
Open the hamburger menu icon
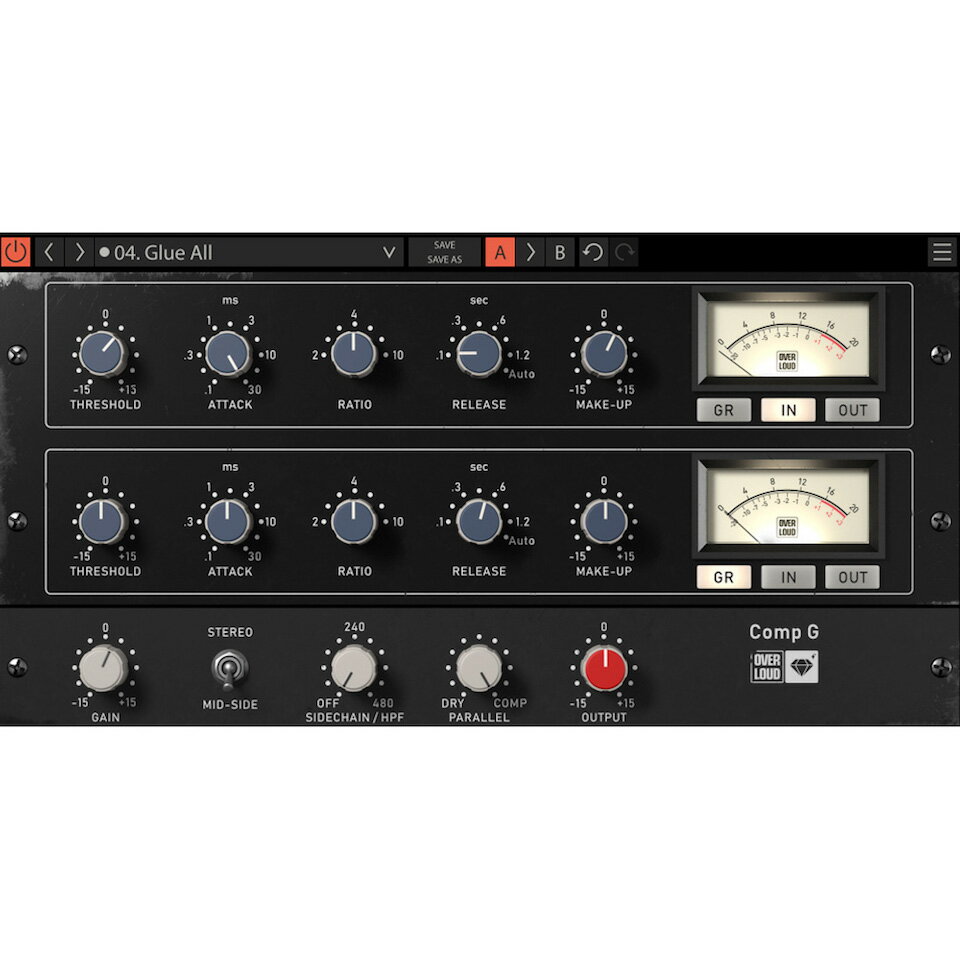click(x=941, y=252)
